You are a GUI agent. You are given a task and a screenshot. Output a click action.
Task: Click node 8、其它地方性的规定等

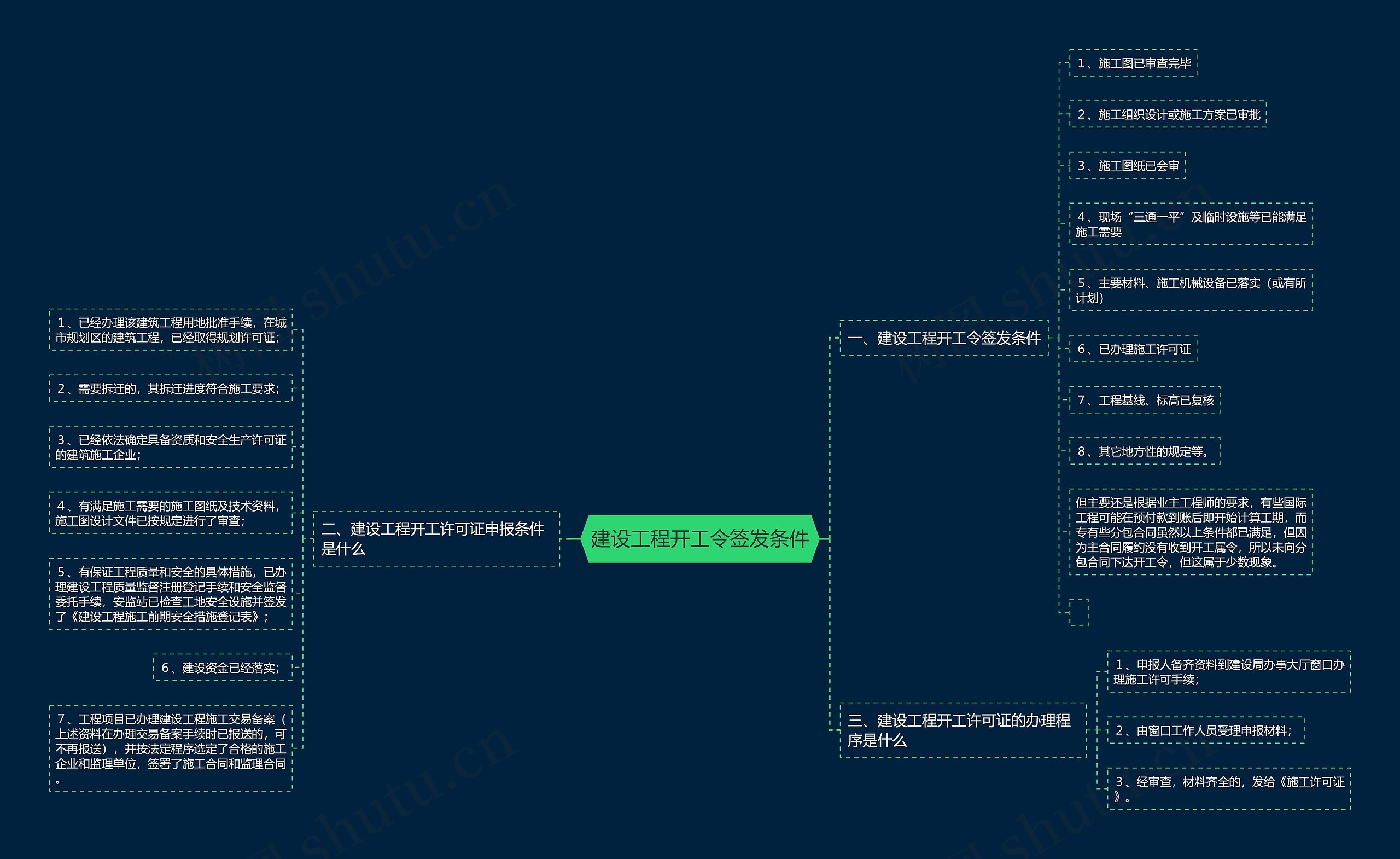click(1144, 451)
